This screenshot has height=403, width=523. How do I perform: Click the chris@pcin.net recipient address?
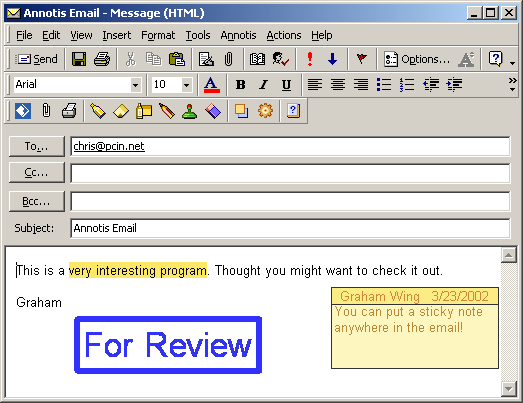coord(109,146)
